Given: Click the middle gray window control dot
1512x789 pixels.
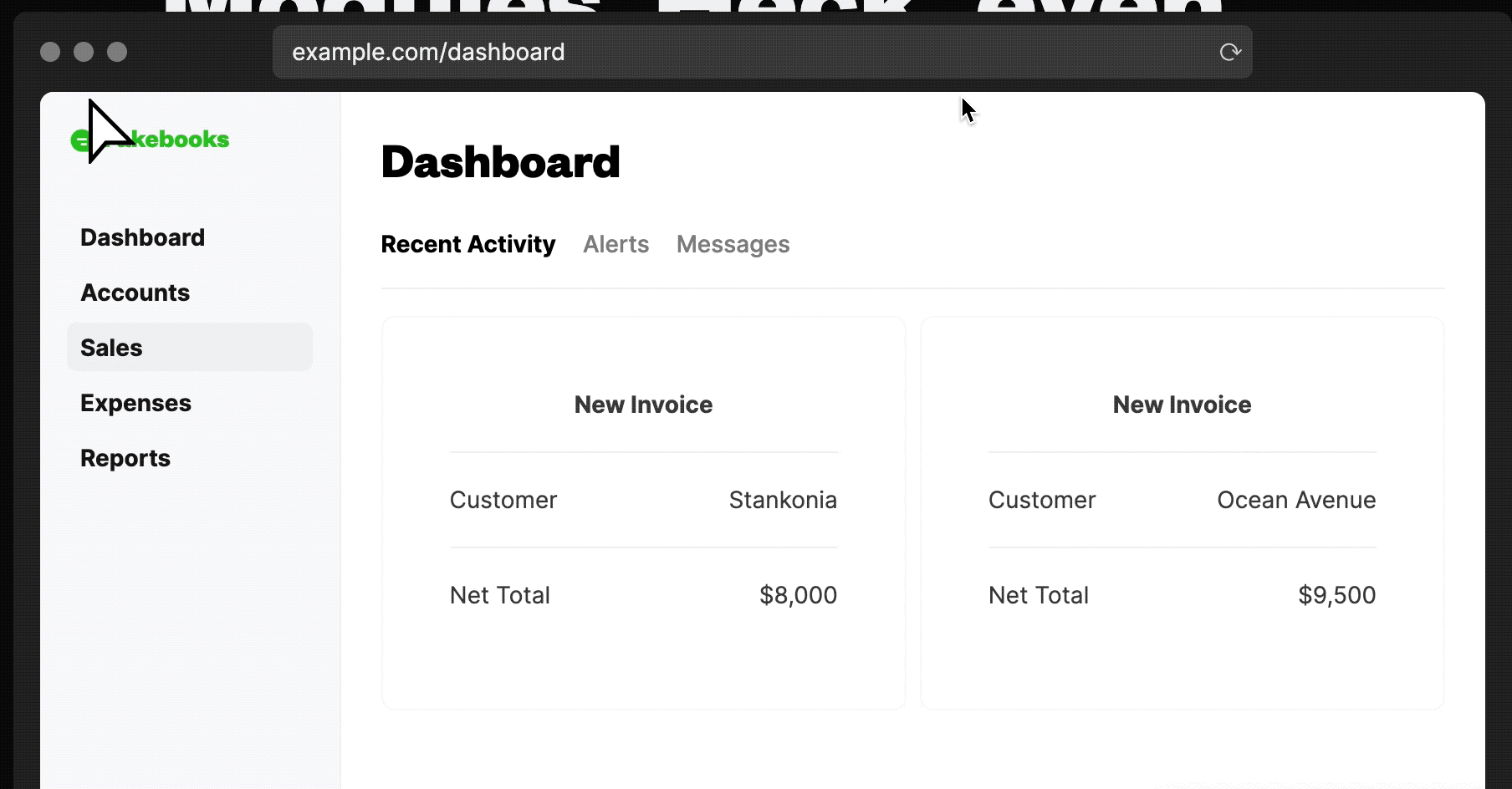Looking at the screenshot, I should (84, 52).
